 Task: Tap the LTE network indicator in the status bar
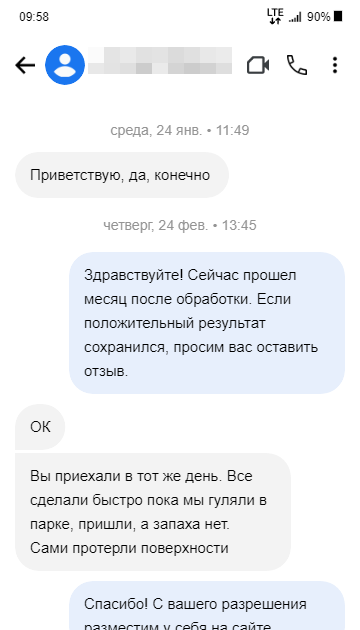[x=275, y=16]
